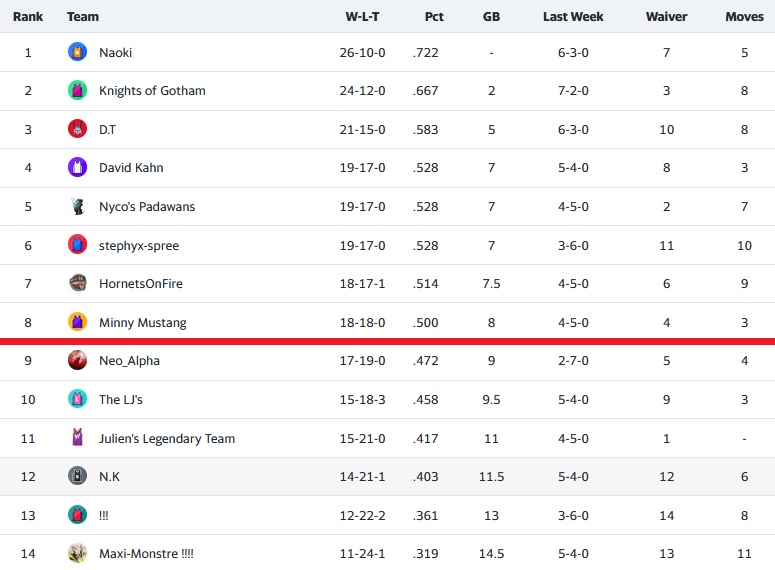Screen dimensions: 775x570
Task: Click Naoki's team avatar icon
Action: pyautogui.click(x=77, y=52)
